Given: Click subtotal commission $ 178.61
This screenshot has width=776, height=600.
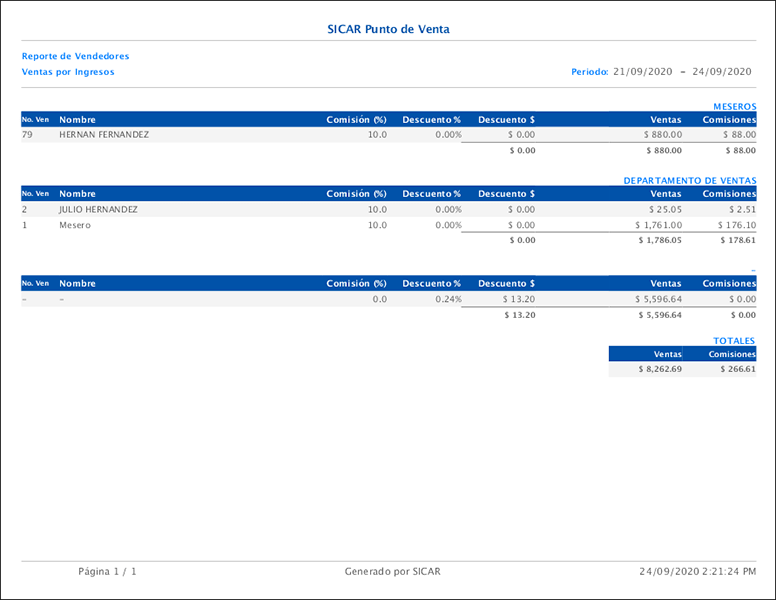Looking at the screenshot, I should pyautogui.click(x=738, y=240).
